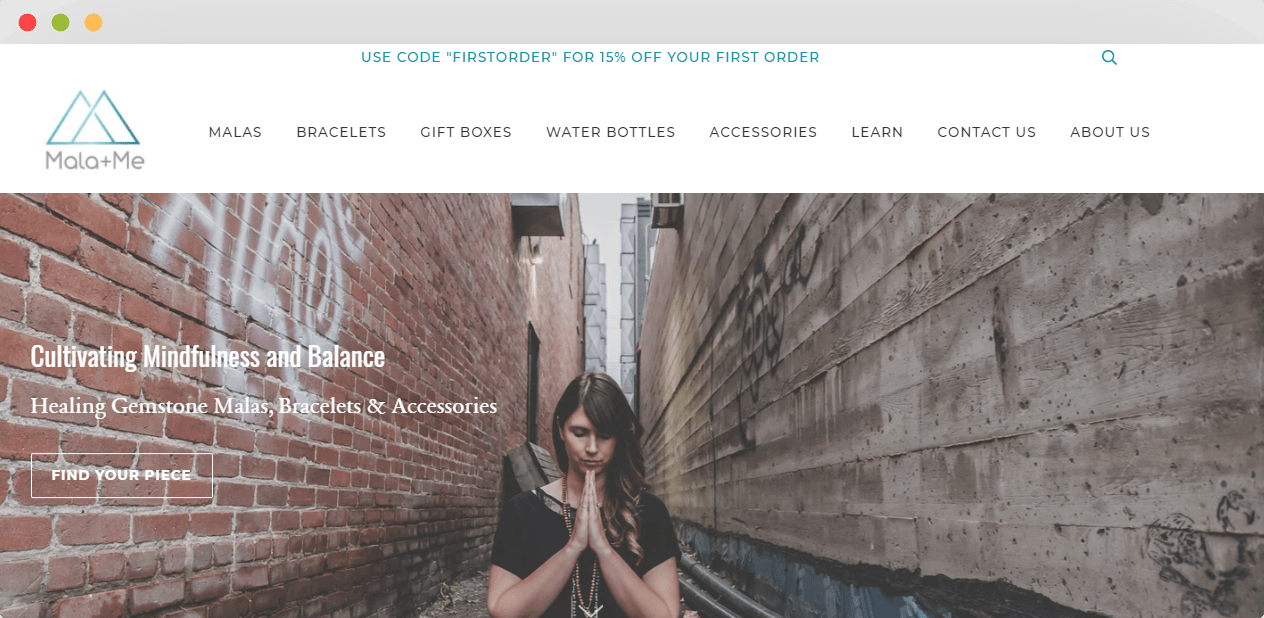
Task: Click the Healing Gemstone Malas subheading
Action: coord(264,406)
